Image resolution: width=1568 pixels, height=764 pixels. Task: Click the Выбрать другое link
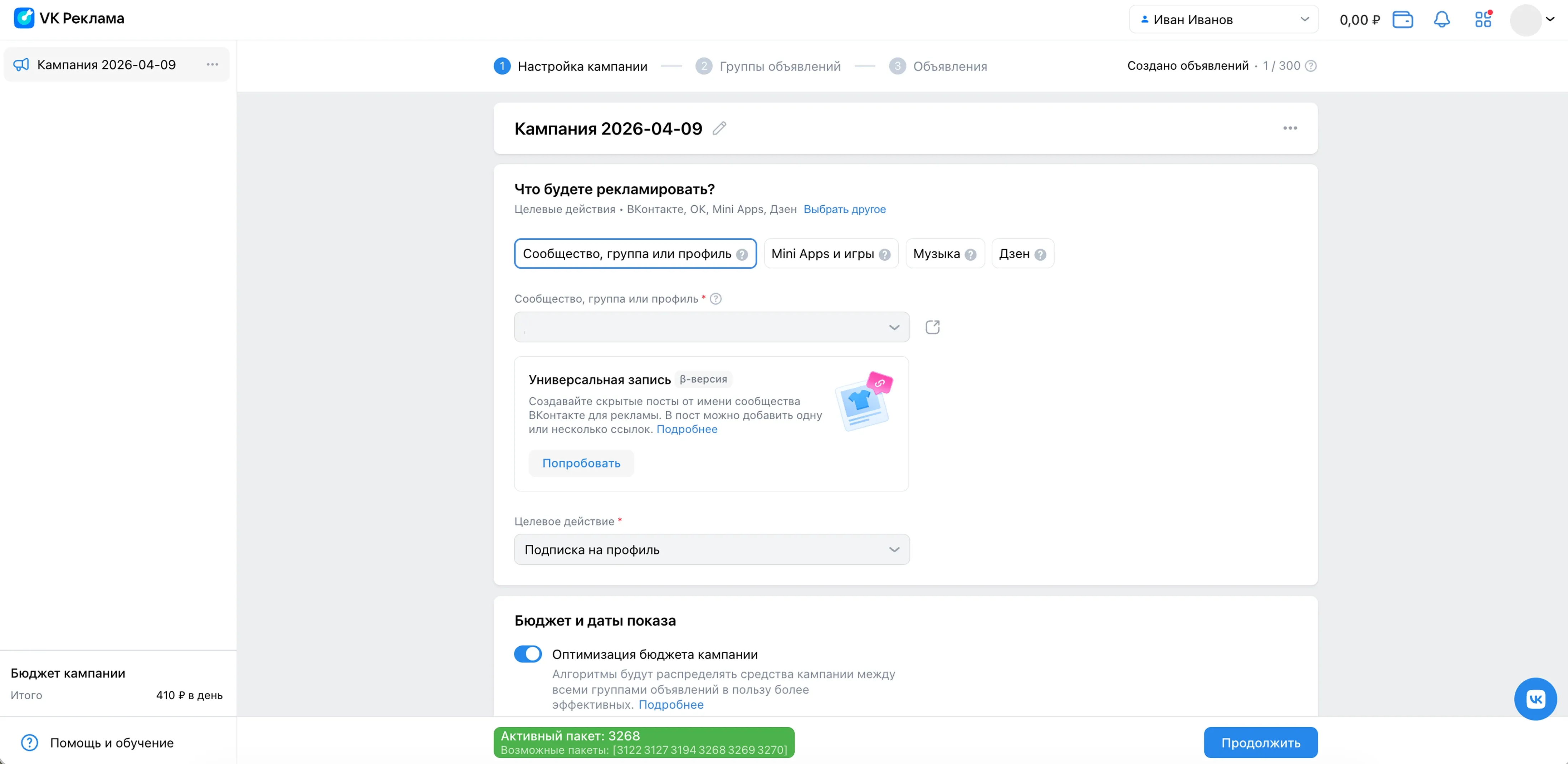tap(844, 209)
